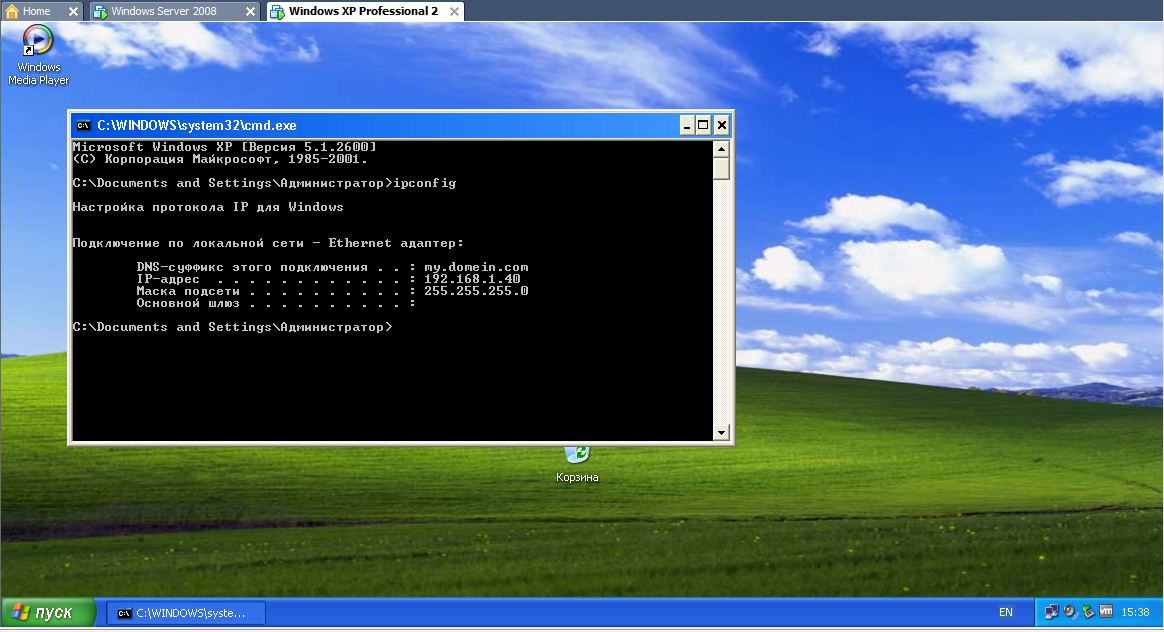Open the VMware Tools tray icon
The height and width of the screenshot is (632, 1164).
(1106, 612)
